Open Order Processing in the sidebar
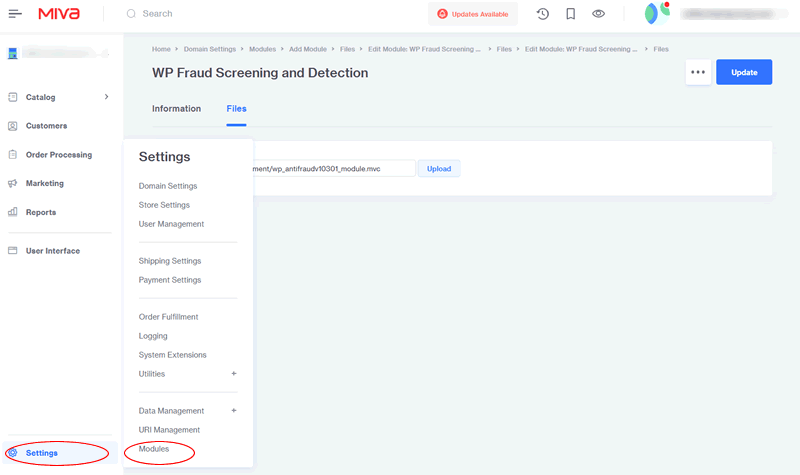This screenshot has width=800, height=475. (x=59, y=155)
